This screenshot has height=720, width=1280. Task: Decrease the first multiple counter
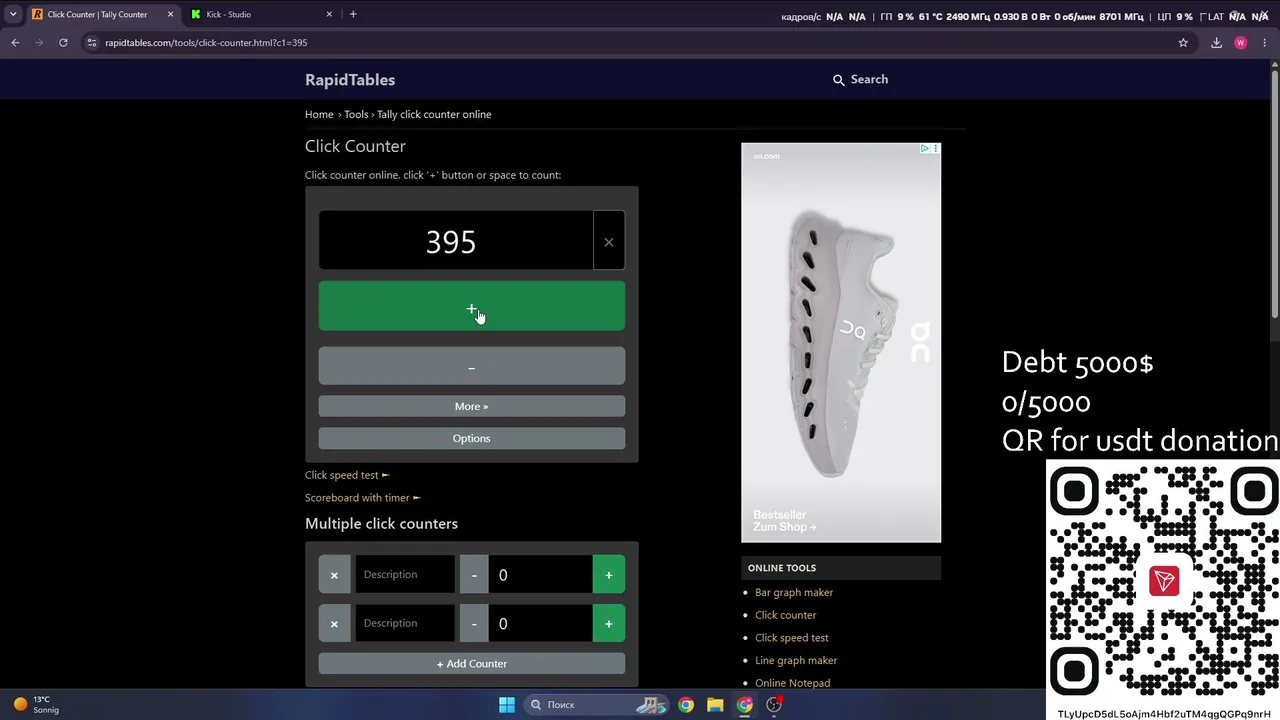pos(474,575)
